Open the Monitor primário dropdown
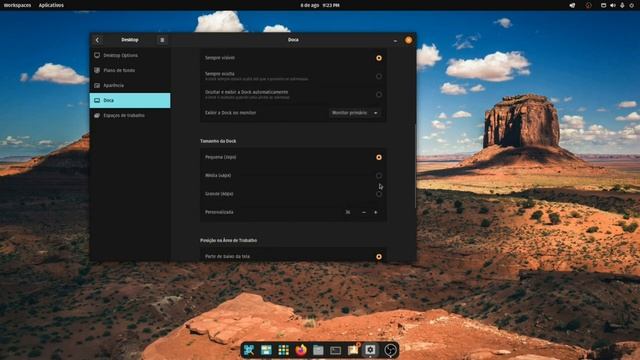The image size is (640, 360). [x=355, y=113]
